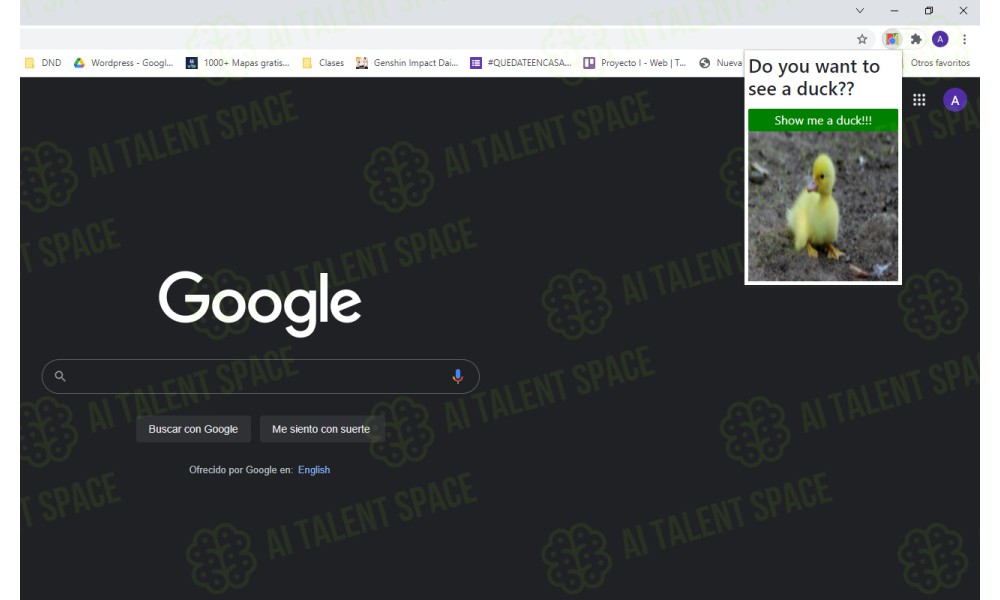Open the #QUEDATEENCASA bookmark
Image resolution: width=1000 pixels, height=600 pixels.
click(520, 62)
